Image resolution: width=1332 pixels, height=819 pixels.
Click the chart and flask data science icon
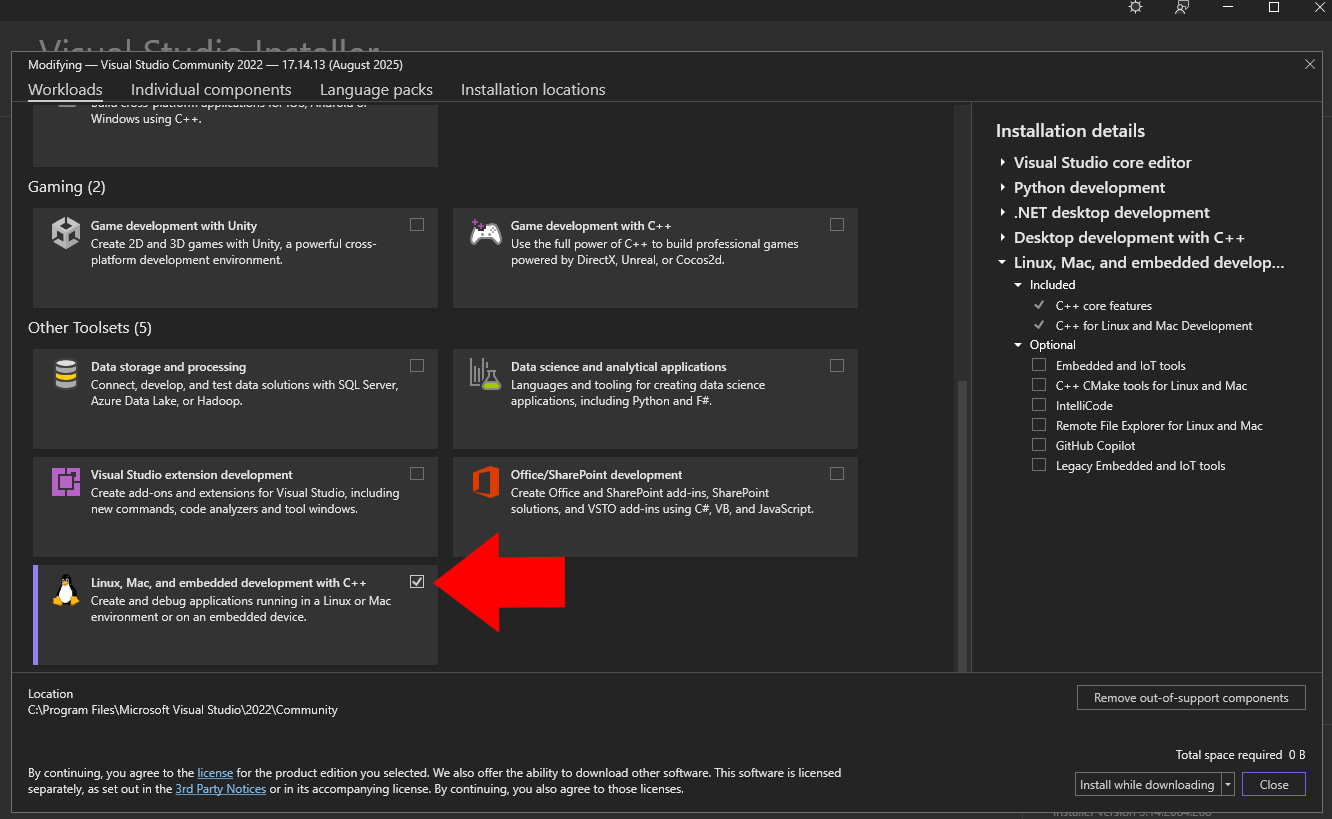485,374
